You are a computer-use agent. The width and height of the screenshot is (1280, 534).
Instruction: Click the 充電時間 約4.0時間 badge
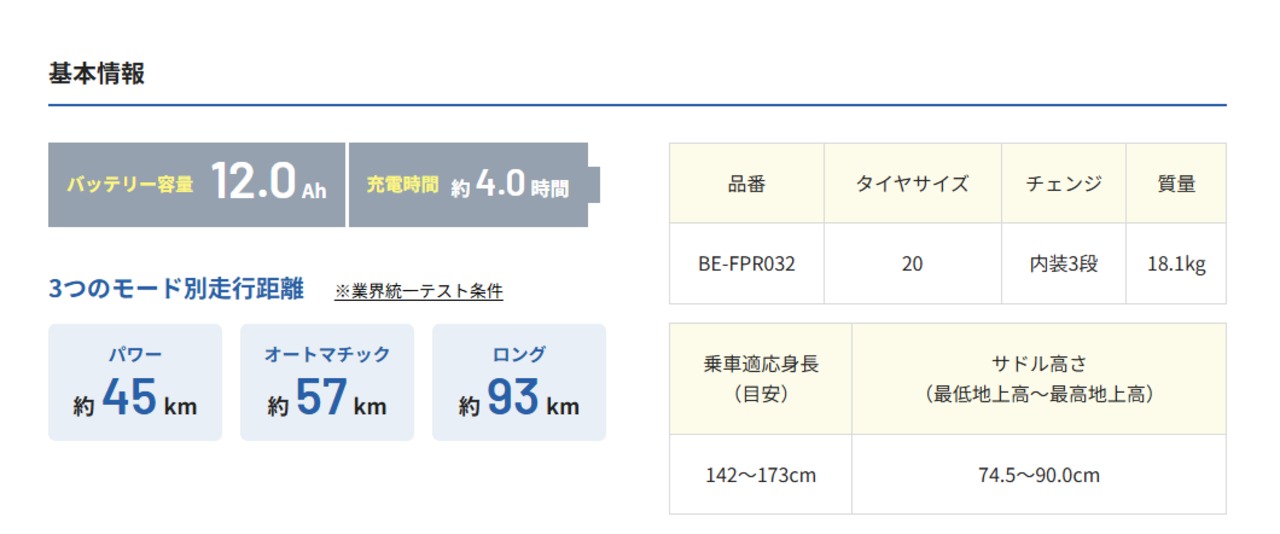467,185
